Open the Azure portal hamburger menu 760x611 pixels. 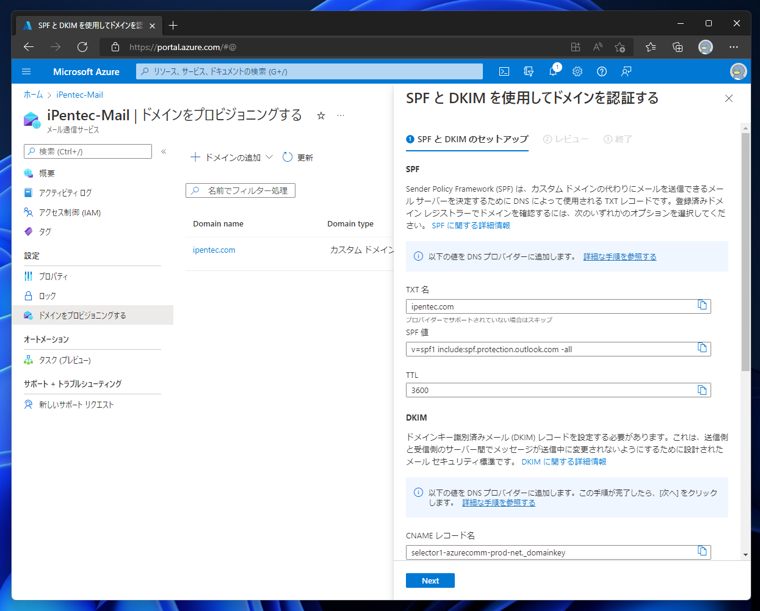(26, 72)
